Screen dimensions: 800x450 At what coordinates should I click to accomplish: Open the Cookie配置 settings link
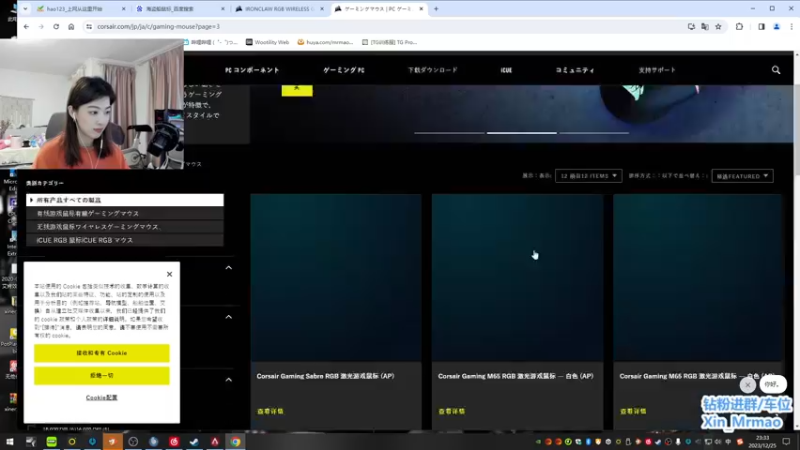point(102,397)
